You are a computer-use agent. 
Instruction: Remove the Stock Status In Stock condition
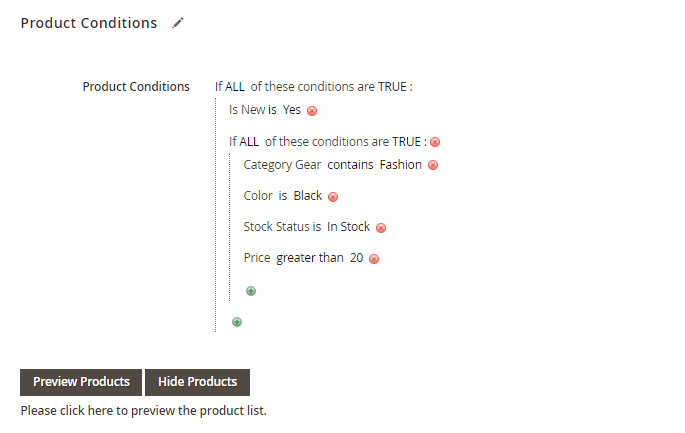[x=381, y=228]
